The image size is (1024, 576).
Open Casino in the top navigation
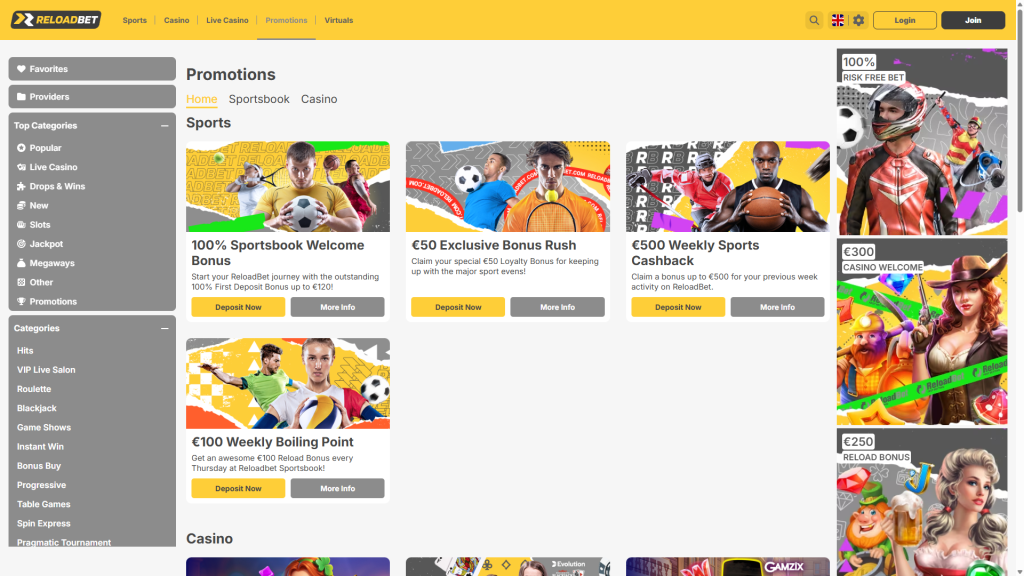pos(176,20)
